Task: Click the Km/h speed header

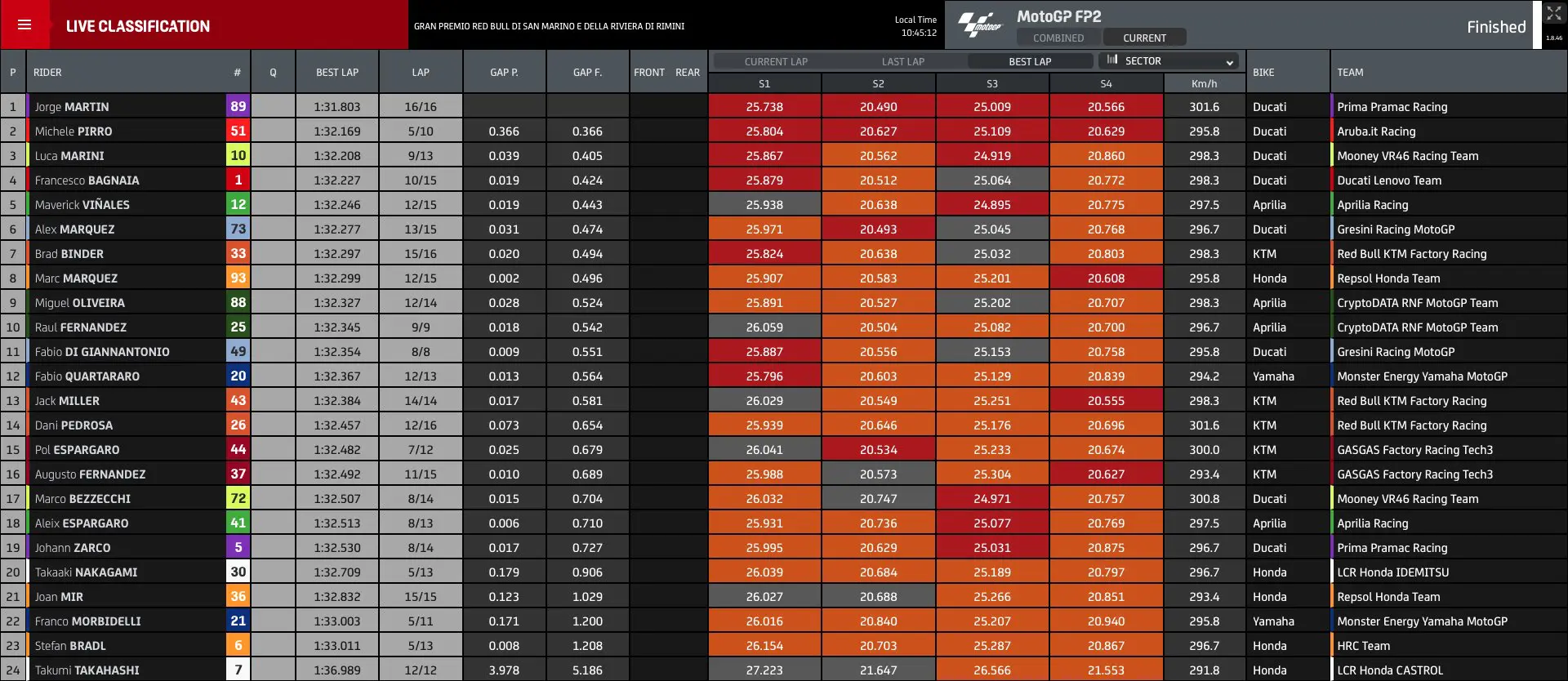Action: point(1204,83)
